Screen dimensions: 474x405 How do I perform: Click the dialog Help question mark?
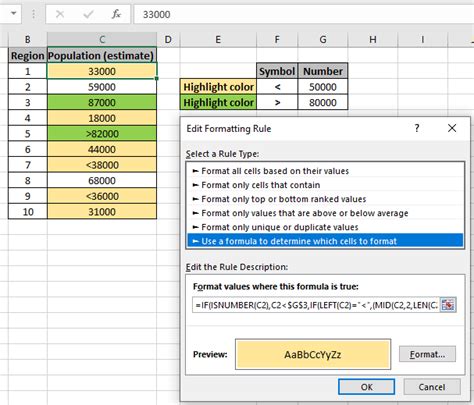[x=417, y=128]
